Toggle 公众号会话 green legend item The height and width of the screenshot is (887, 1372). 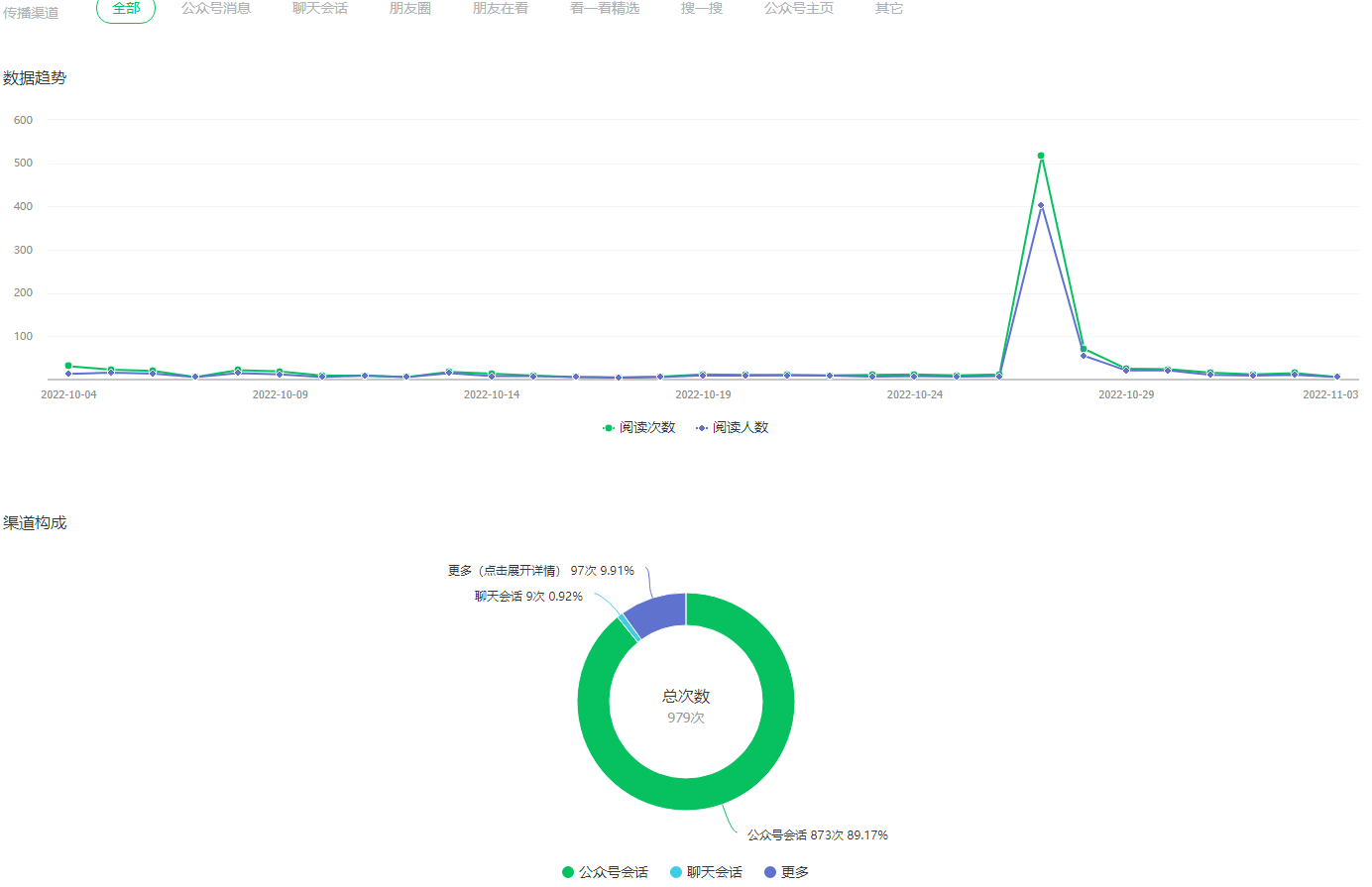[605, 872]
